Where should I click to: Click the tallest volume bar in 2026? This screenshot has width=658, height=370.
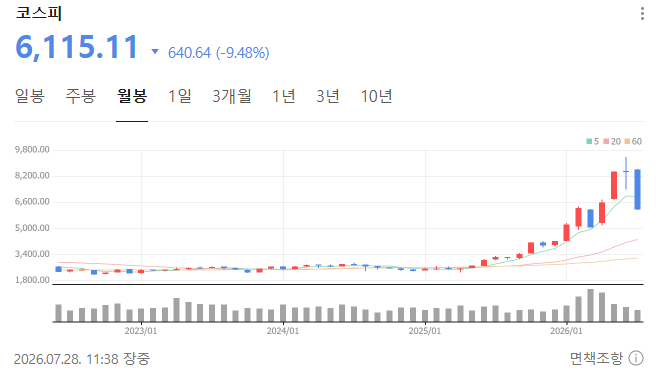tap(590, 305)
